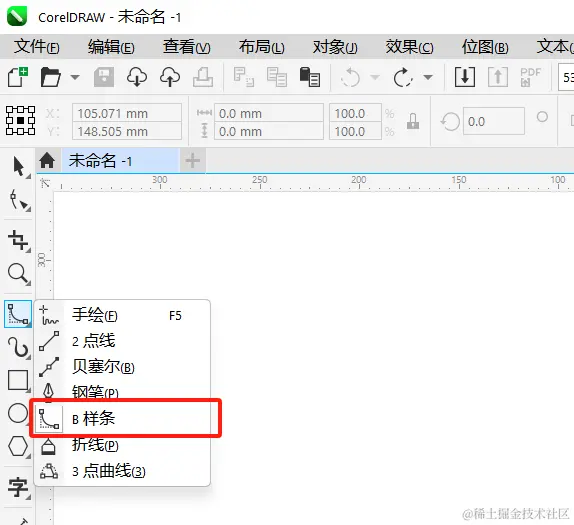This screenshot has width=574, height=525.
Task: Expand the Open folder dropdown arrow
Action: [75, 77]
